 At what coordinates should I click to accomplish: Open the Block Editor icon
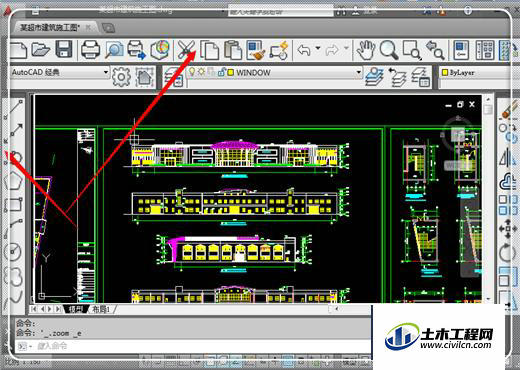pyautogui.click(x=279, y=50)
